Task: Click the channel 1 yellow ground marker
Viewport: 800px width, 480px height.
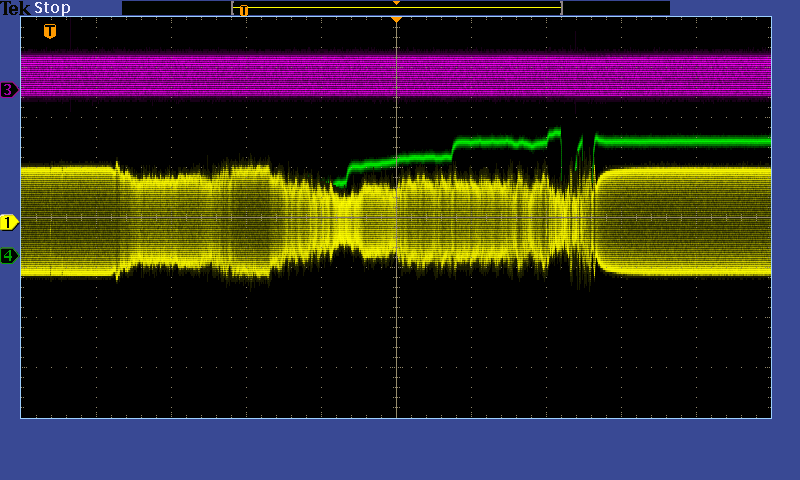Action: [x=9, y=222]
